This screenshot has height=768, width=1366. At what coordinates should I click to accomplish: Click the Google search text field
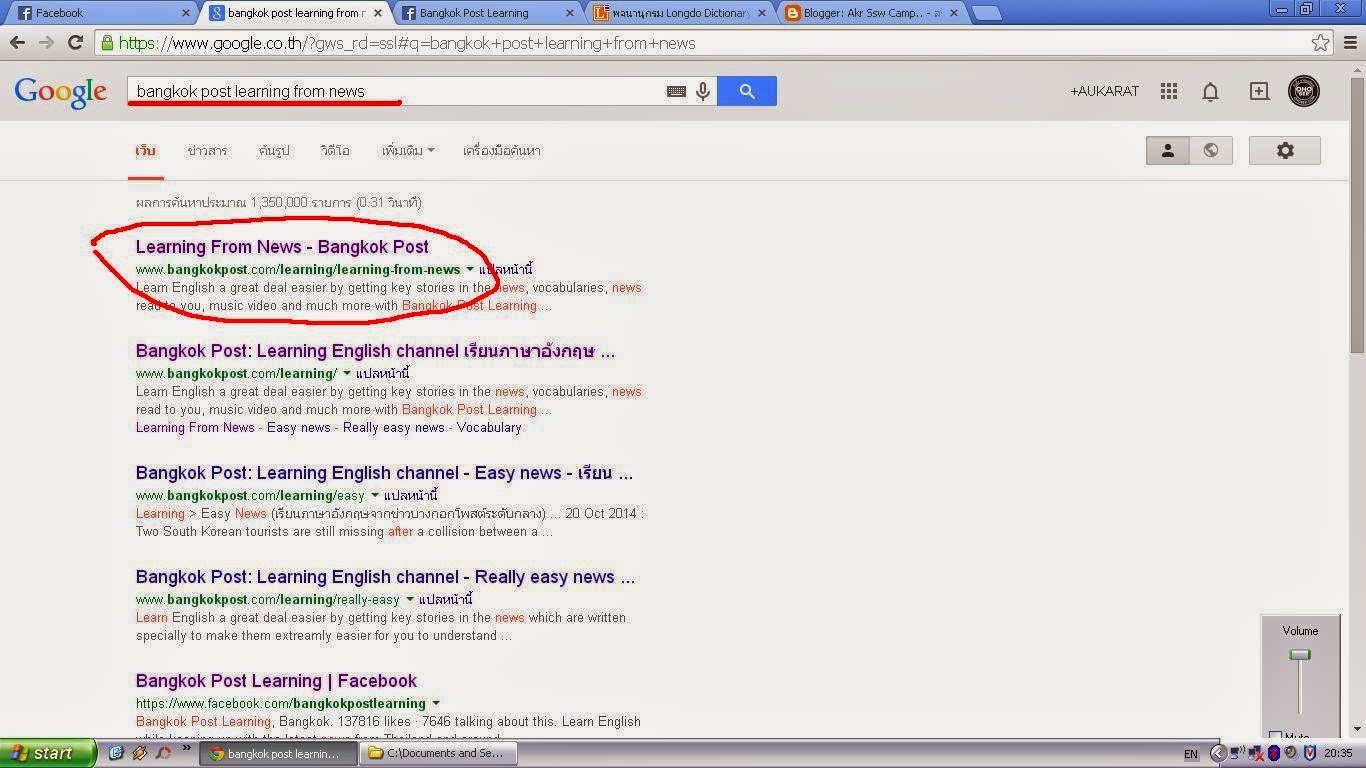(395, 91)
